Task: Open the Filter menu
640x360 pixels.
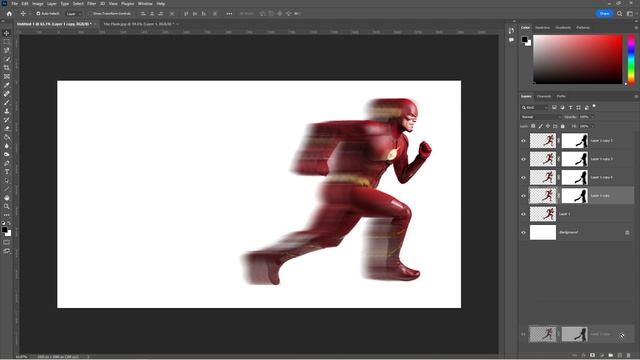Action: (x=91, y=3)
